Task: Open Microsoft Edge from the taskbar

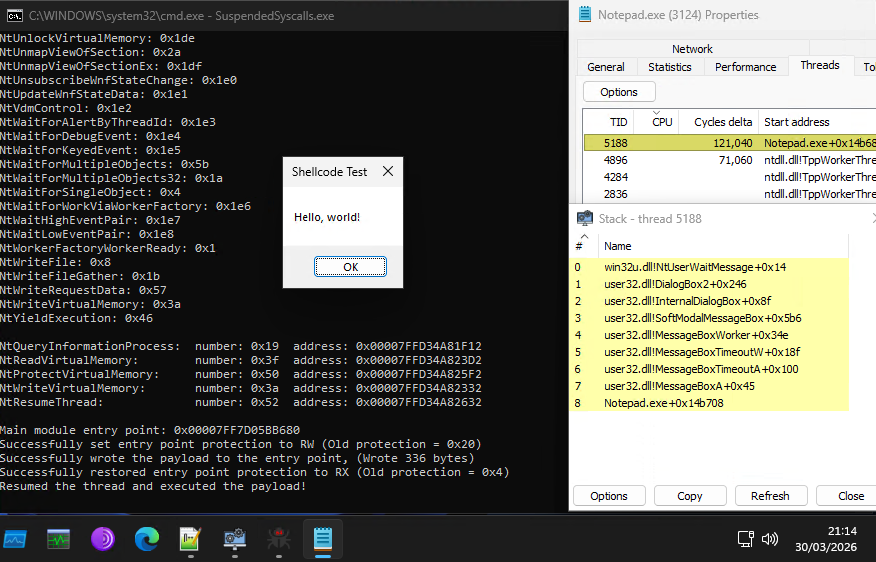Action: (147, 539)
